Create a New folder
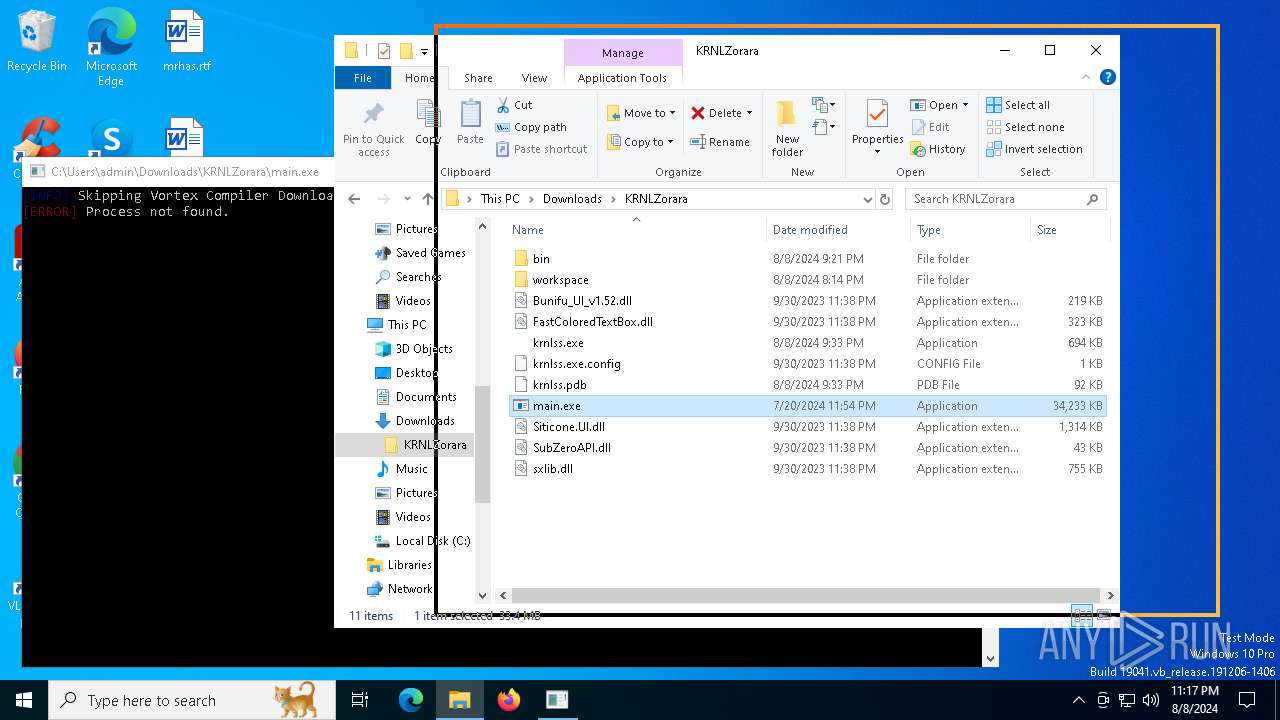This screenshot has height=720, width=1280. (787, 128)
